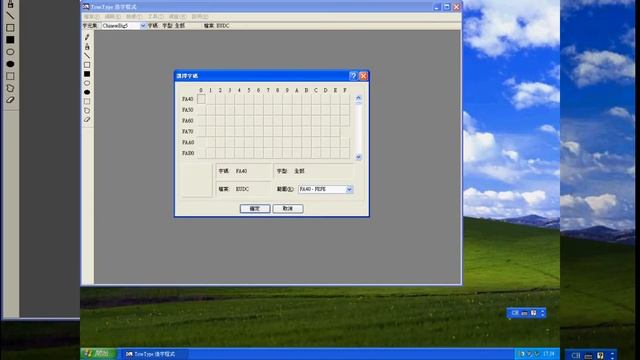640x360 pixels.
Task: Click the 檔案 EUDC value in dialog
Action: click(242, 189)
